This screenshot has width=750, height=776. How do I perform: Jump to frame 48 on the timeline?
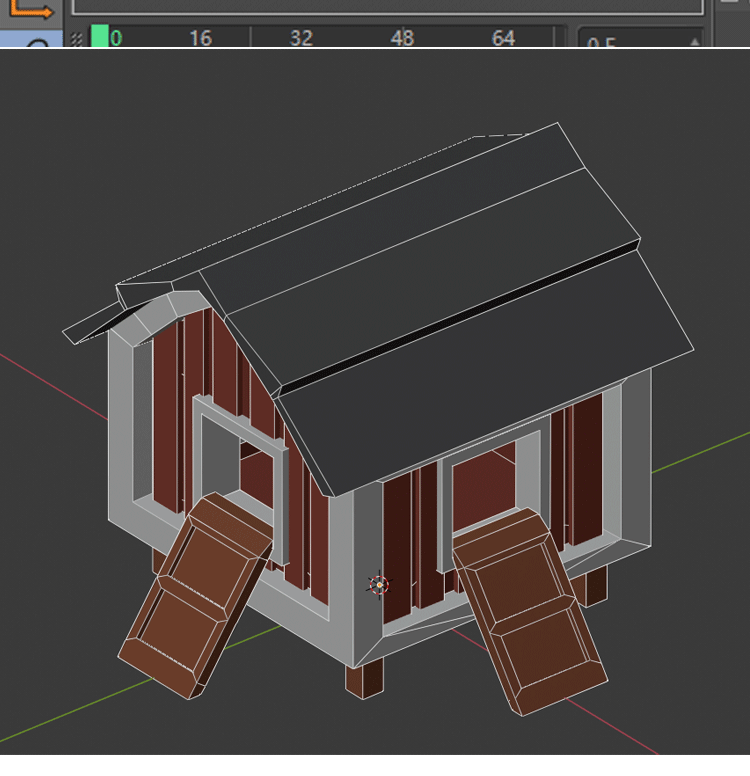coord(402,39)
